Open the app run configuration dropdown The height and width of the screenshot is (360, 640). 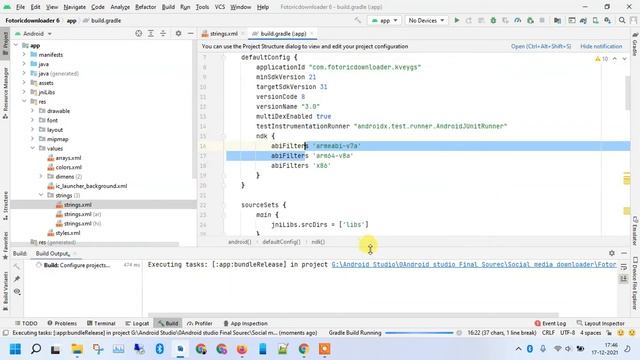coord(384,20)
